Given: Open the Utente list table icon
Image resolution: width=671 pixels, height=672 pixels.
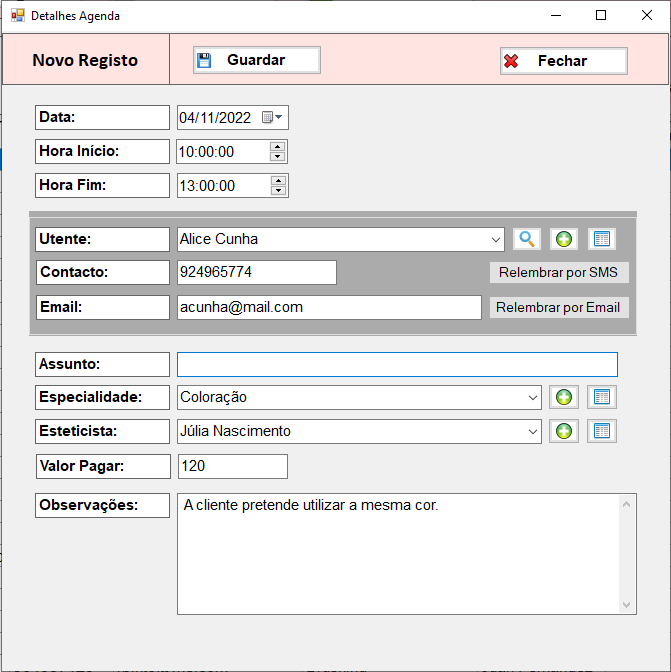Looking at the screenshot, I should click(x=601, y=239).
